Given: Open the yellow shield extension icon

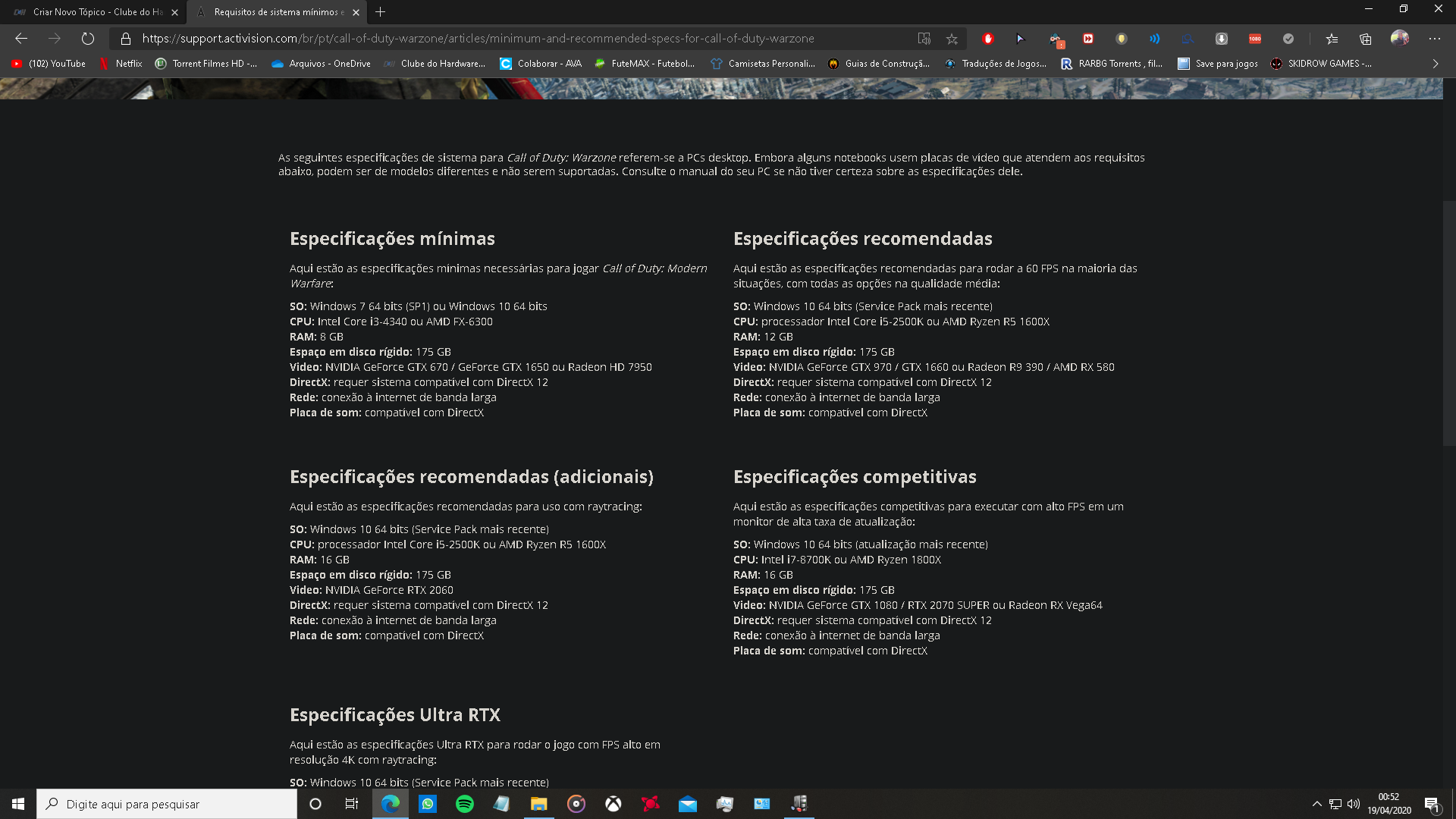Looking at the screenshot, I should click(x=1122, y=39).
